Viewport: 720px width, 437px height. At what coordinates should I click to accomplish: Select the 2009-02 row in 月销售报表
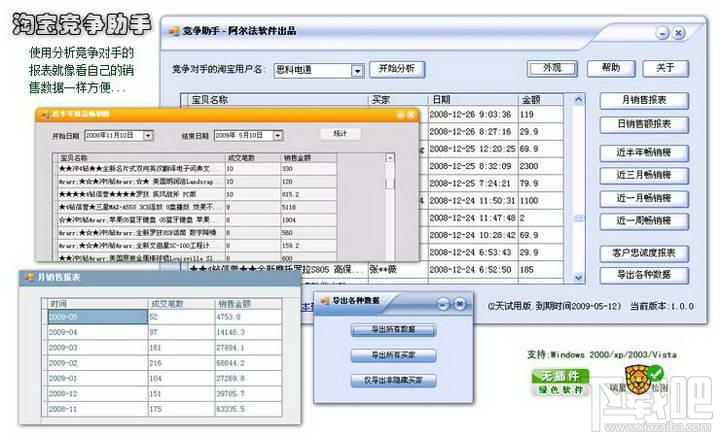click(x=164, y=363)
